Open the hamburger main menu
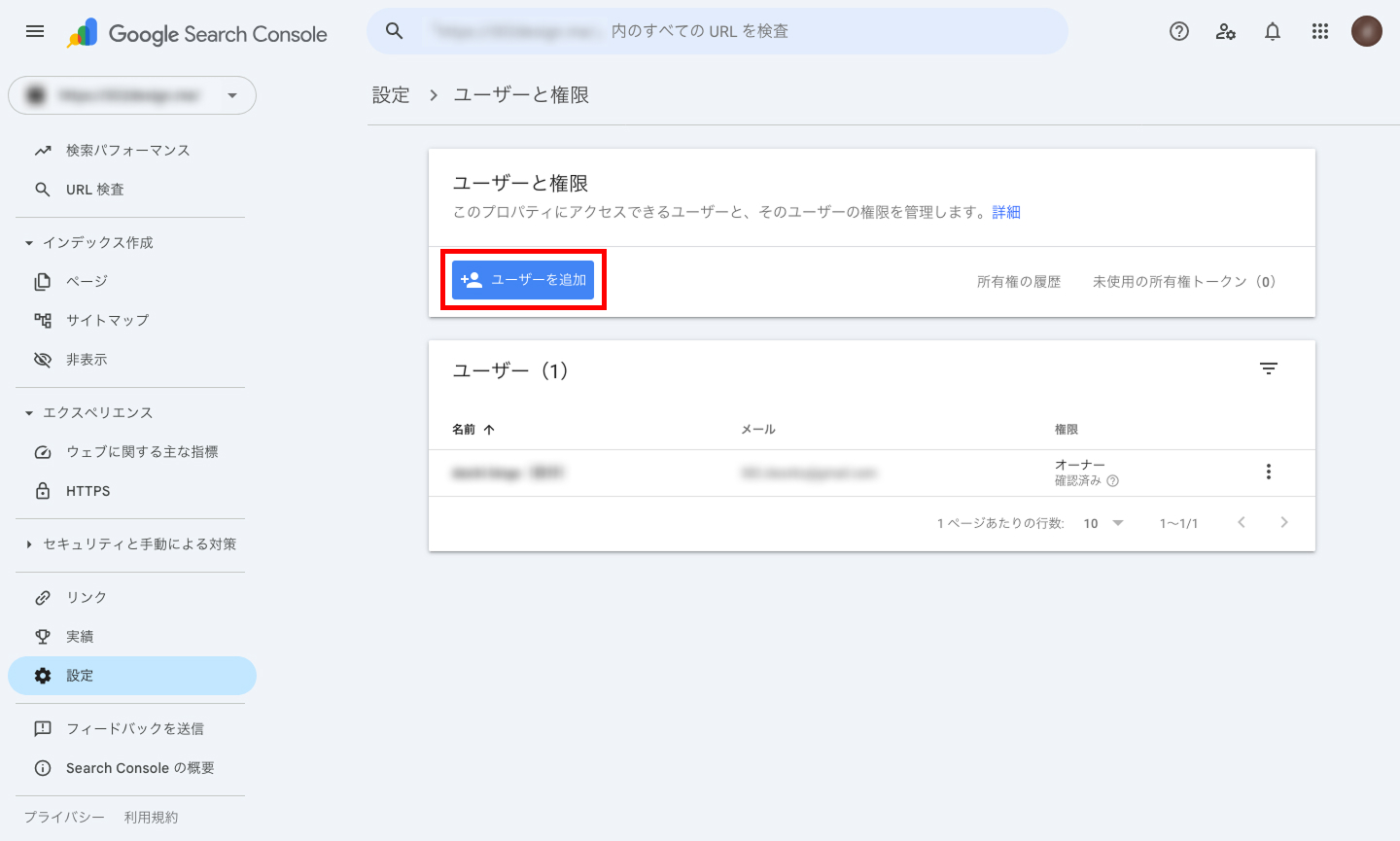 click(x=35, y=31)
